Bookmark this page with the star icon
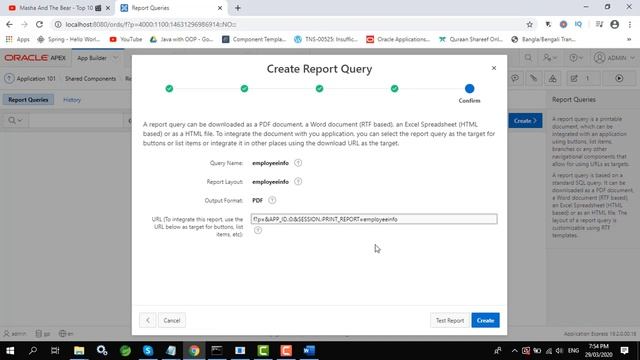The height and width of the screenshot is (360, 640). (529, 24)
